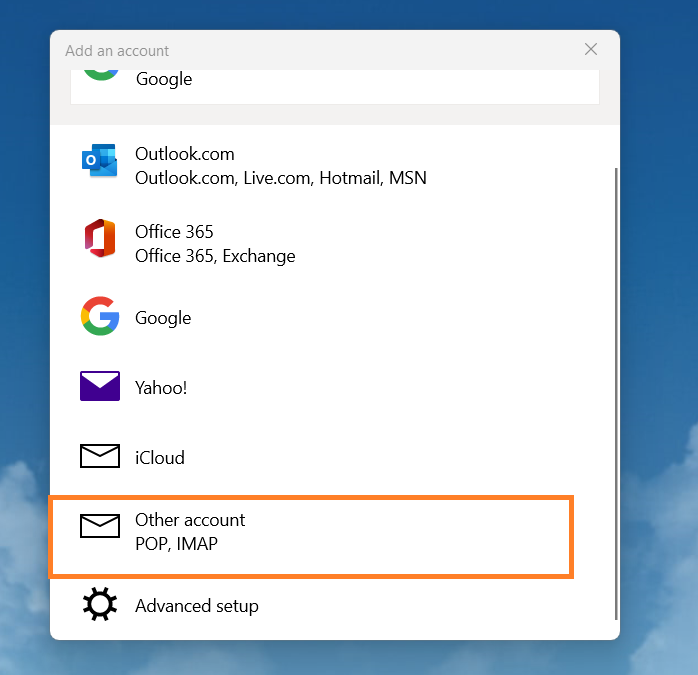The image size is (698, 675).
Task: Click the Other account envelope icon
Action: pos(100,526)
